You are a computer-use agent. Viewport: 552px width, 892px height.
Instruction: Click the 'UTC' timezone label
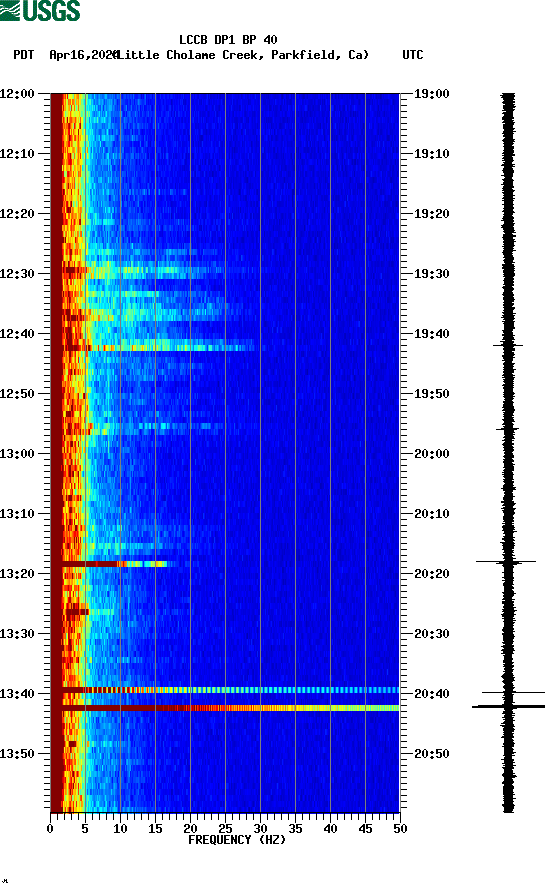[x=413, y=55]
